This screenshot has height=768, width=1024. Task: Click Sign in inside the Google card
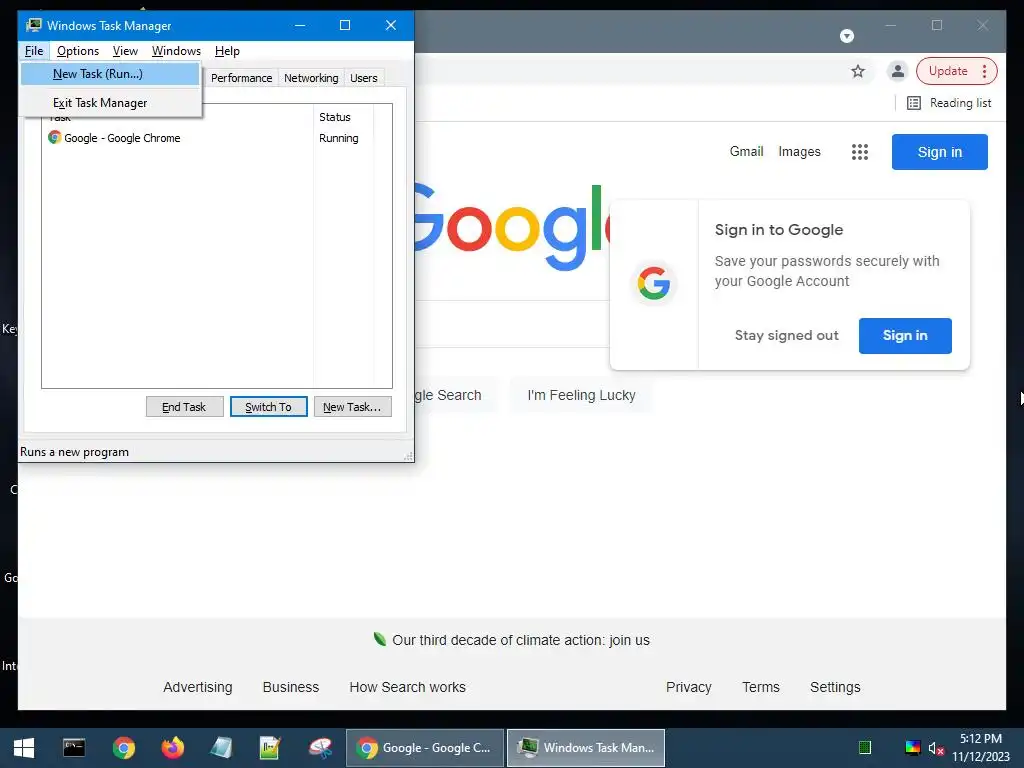coord(905,336)
